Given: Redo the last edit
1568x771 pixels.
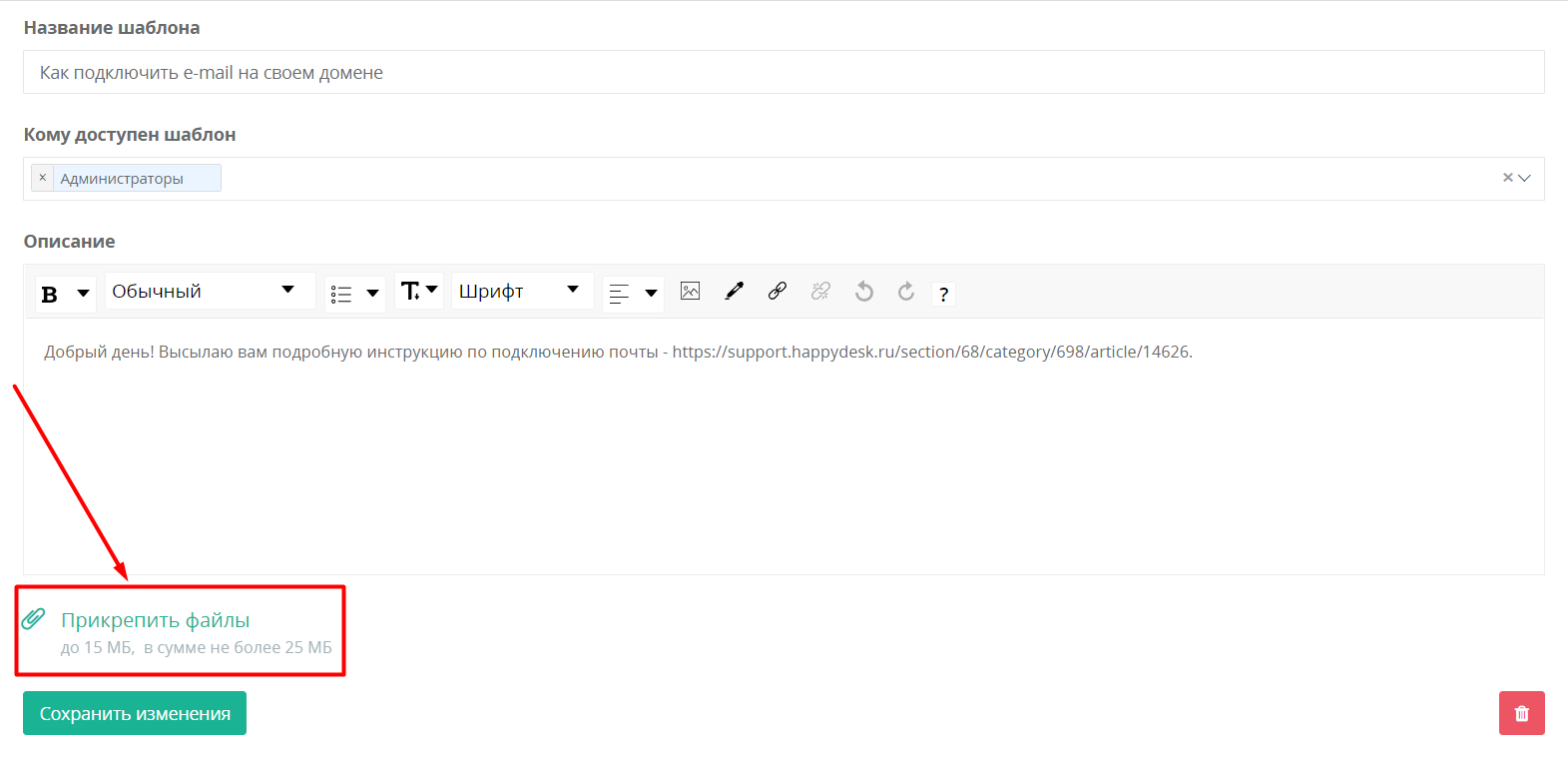Looking at the screenshot, I should (x=906, y=291).
